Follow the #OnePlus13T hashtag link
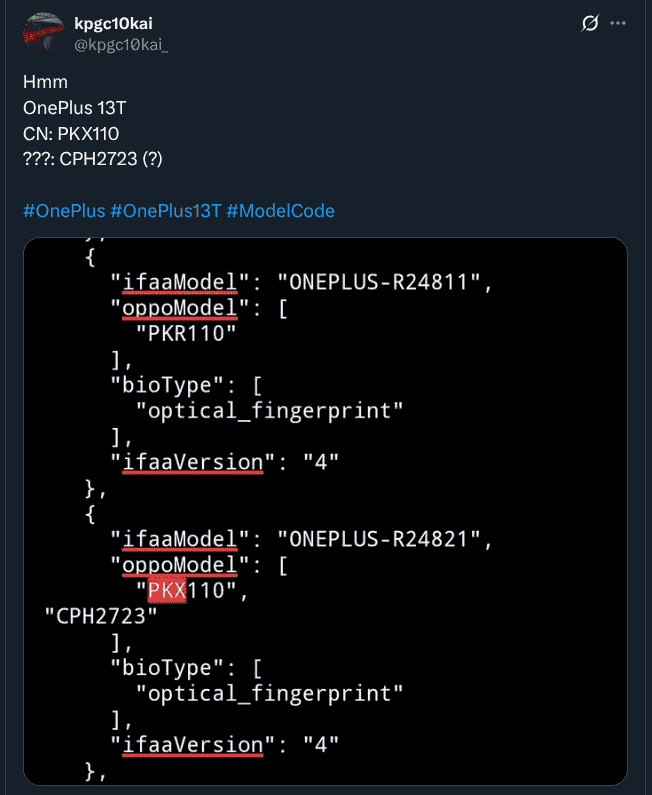 coord(166,211)
